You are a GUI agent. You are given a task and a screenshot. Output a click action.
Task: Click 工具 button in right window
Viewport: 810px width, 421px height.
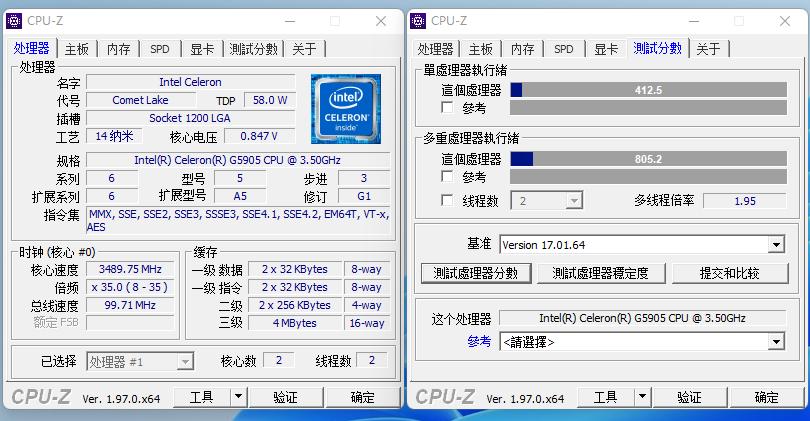coord(606,397)
